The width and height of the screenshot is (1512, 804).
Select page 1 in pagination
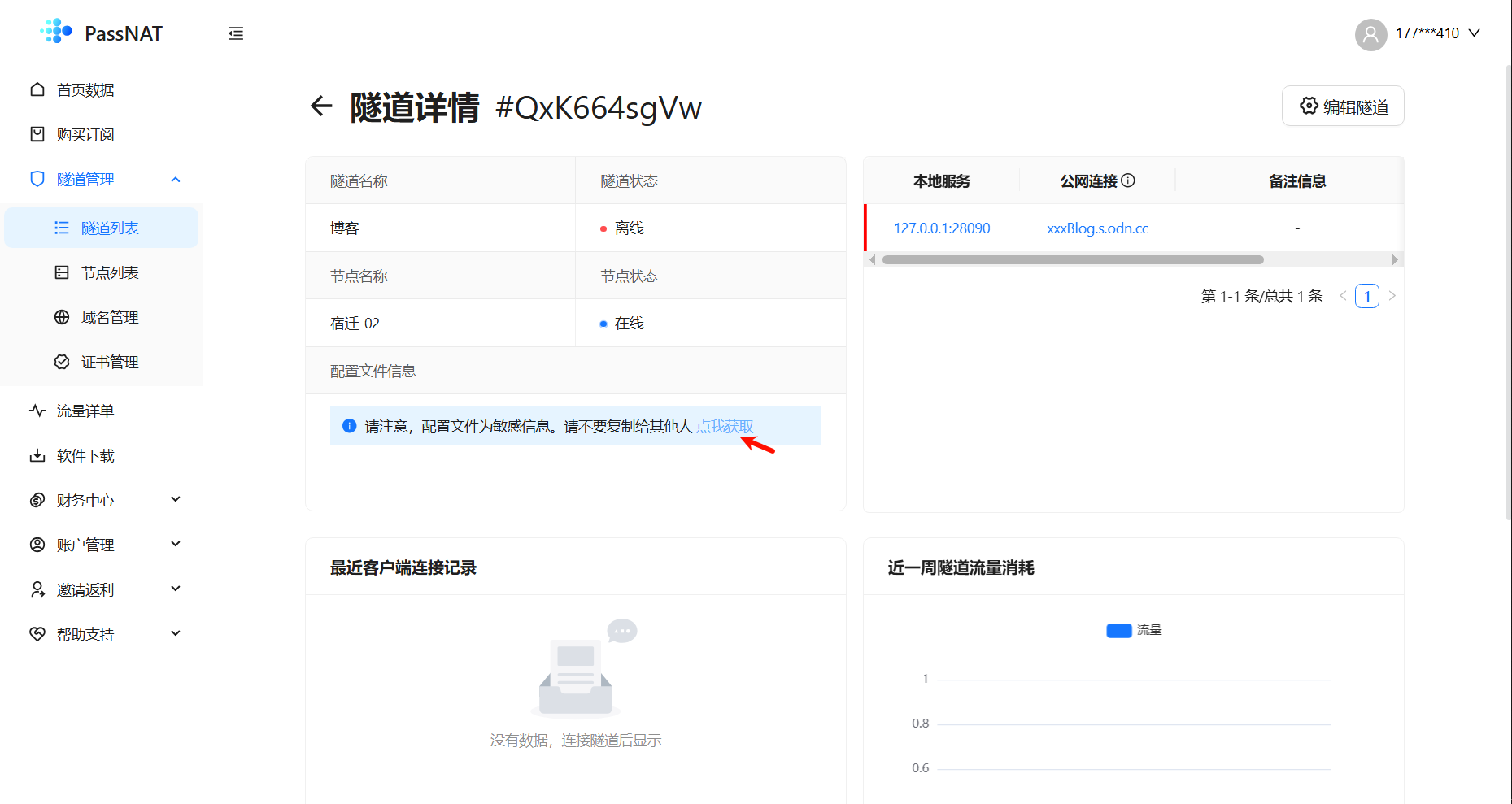pos(1366,296)
